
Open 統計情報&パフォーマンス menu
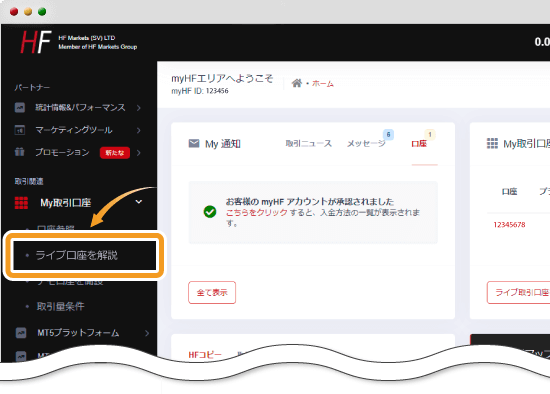click(x=80, y=107)
